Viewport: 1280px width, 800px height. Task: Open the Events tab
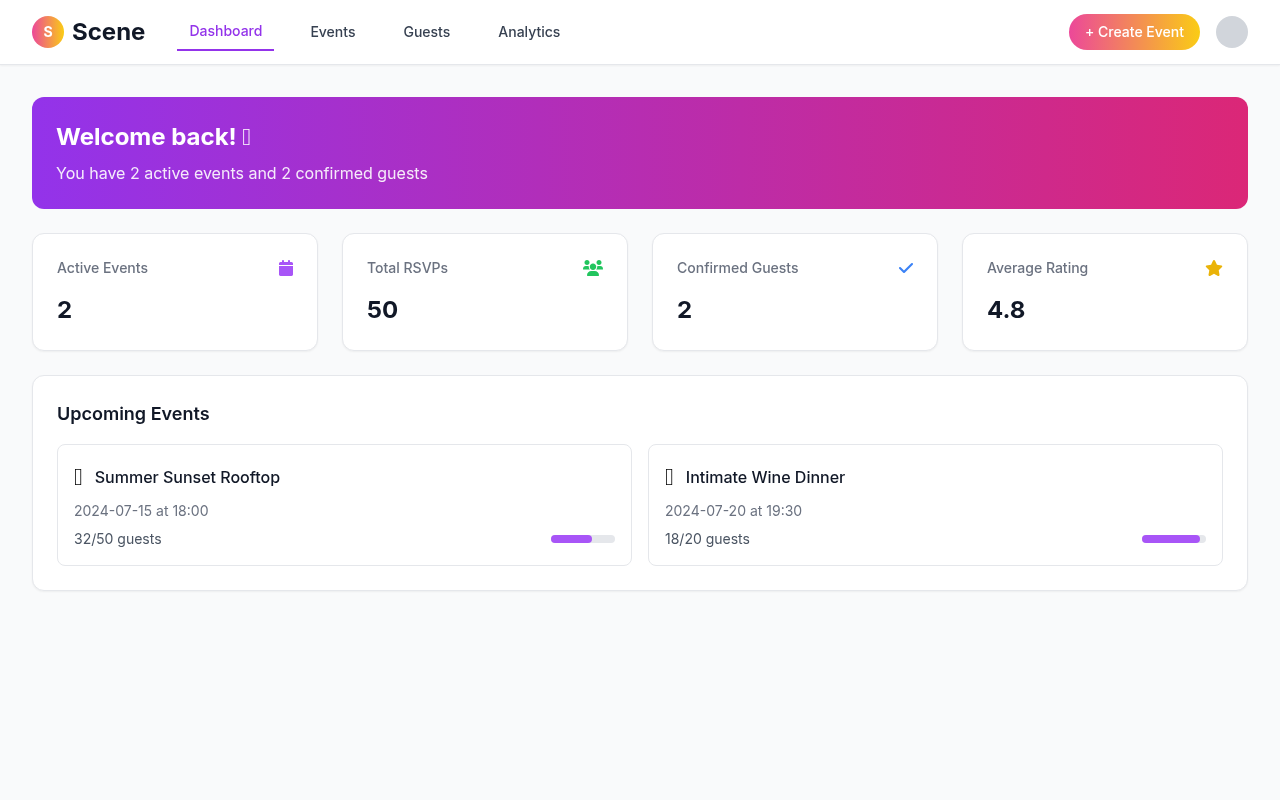(x=333, y=32)
